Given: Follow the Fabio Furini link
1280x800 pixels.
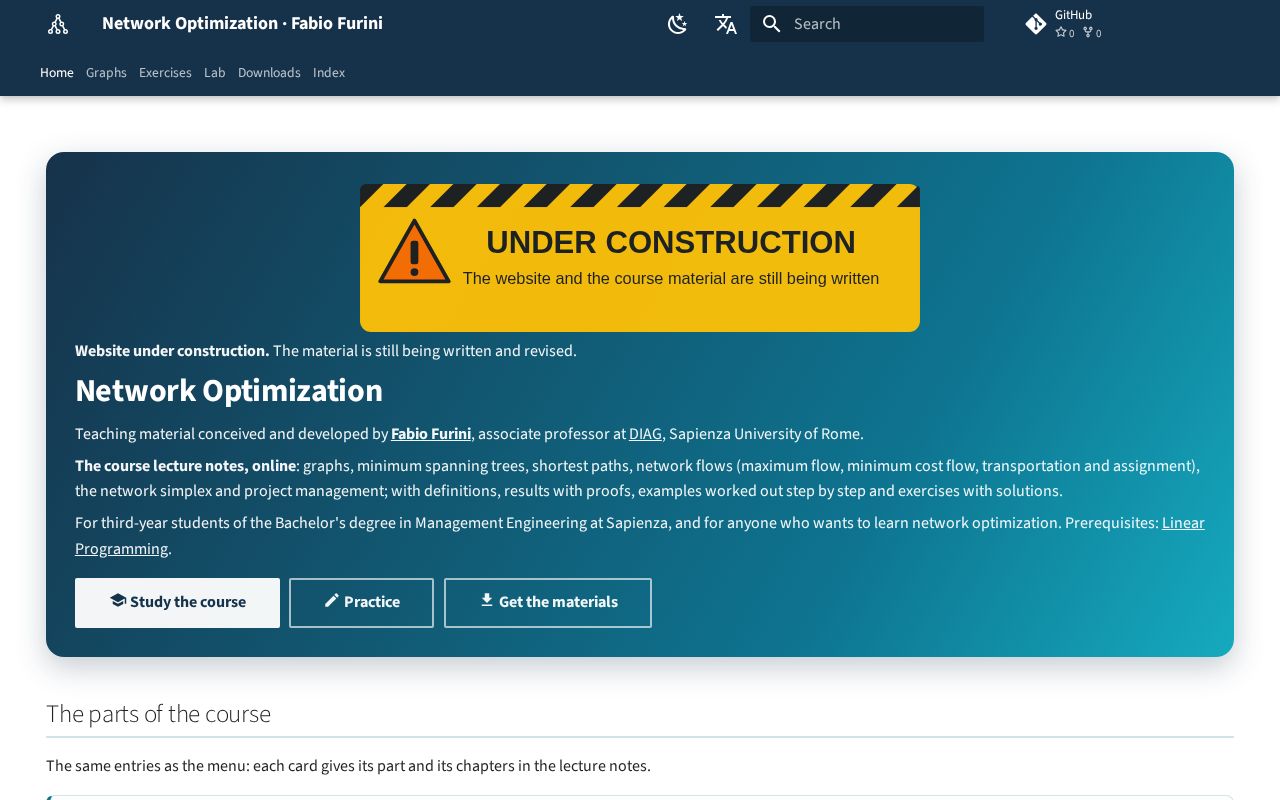Looking at the screenshot, I should click(x=431, y=434).
